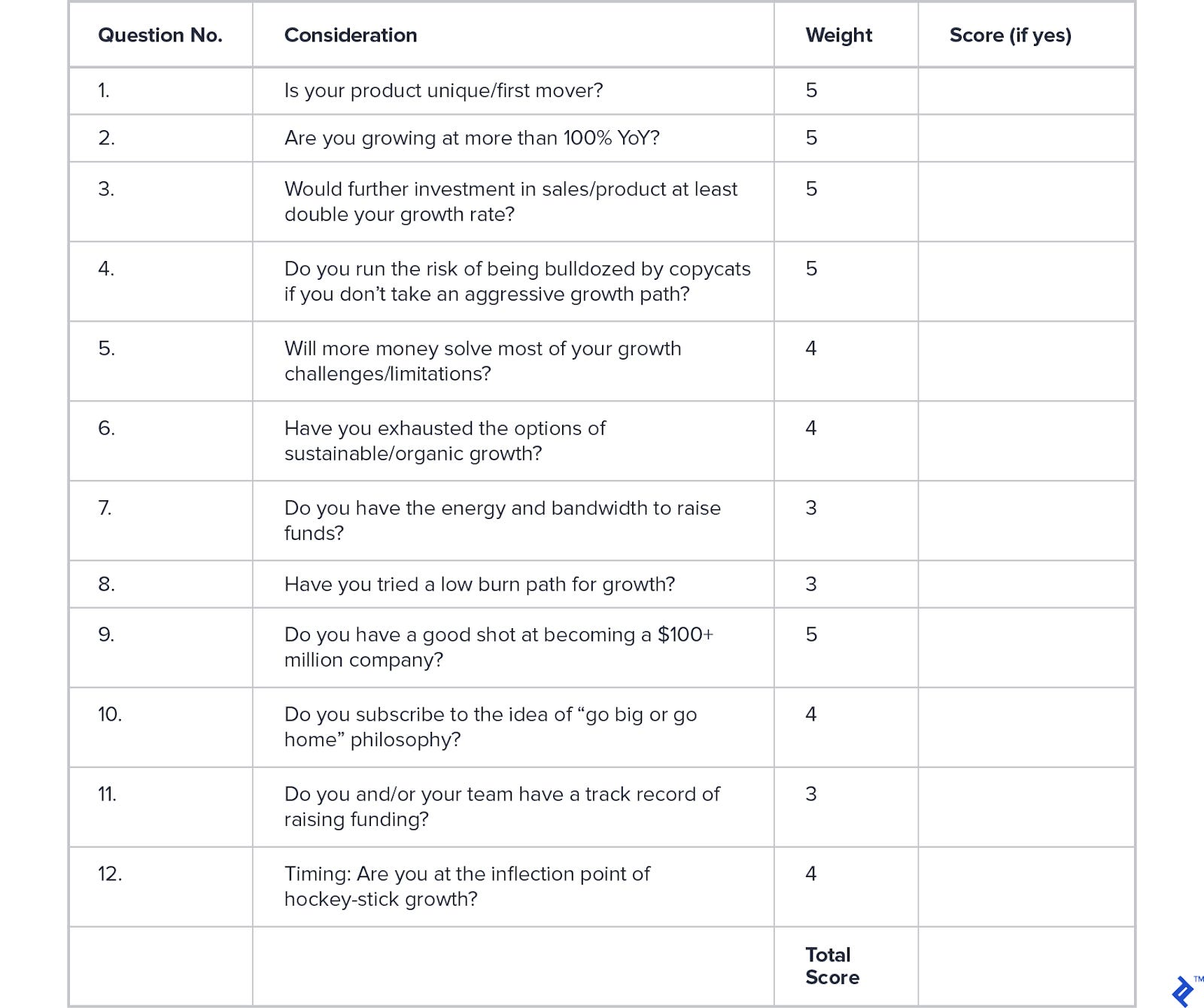Viewport: 1204px width, 1008px height.
Task: Select 'Have you tried a low burn path' row text
Action: point(479,584)
